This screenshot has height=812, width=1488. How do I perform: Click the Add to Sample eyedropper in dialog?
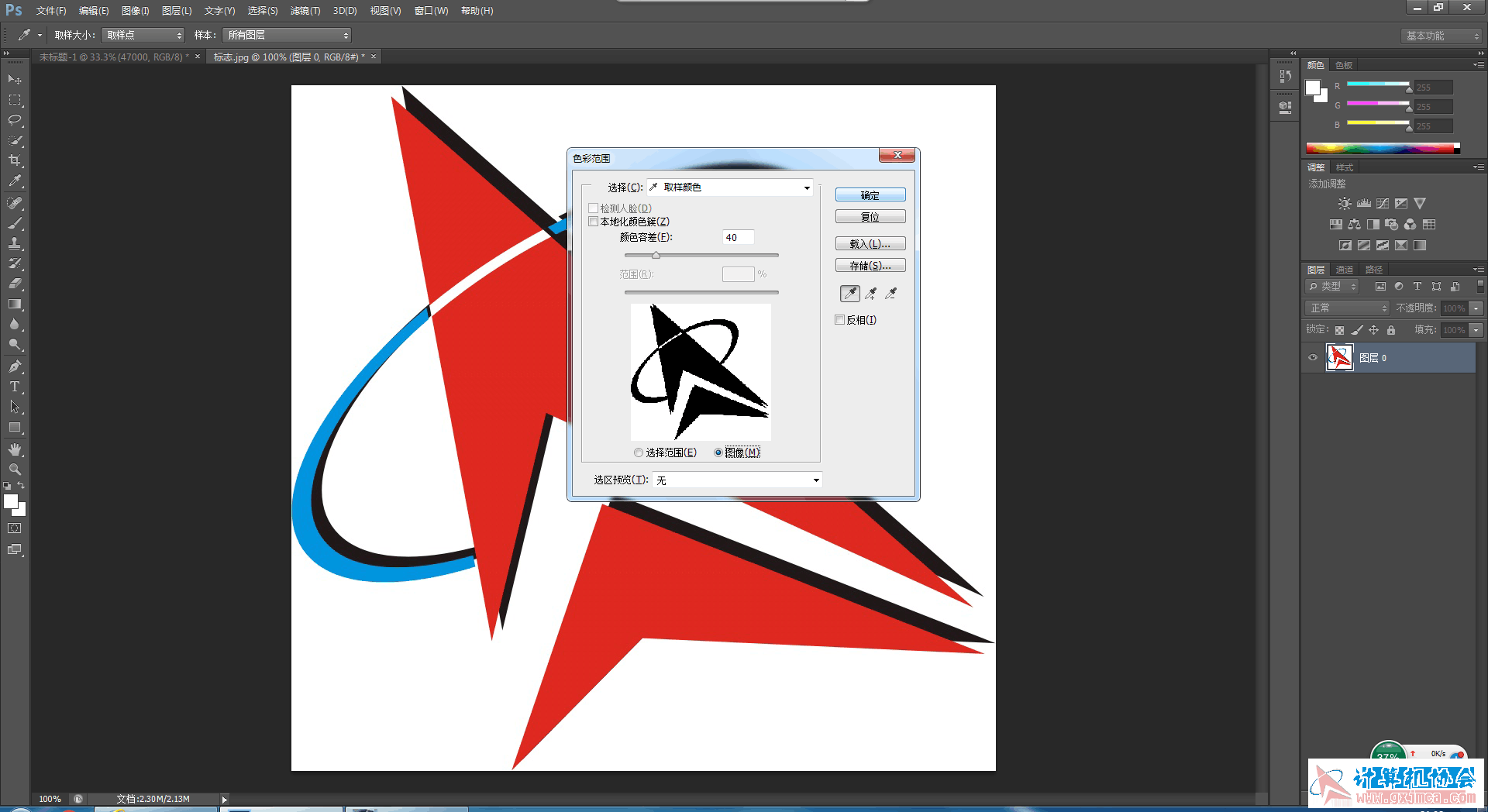(871, 294)
